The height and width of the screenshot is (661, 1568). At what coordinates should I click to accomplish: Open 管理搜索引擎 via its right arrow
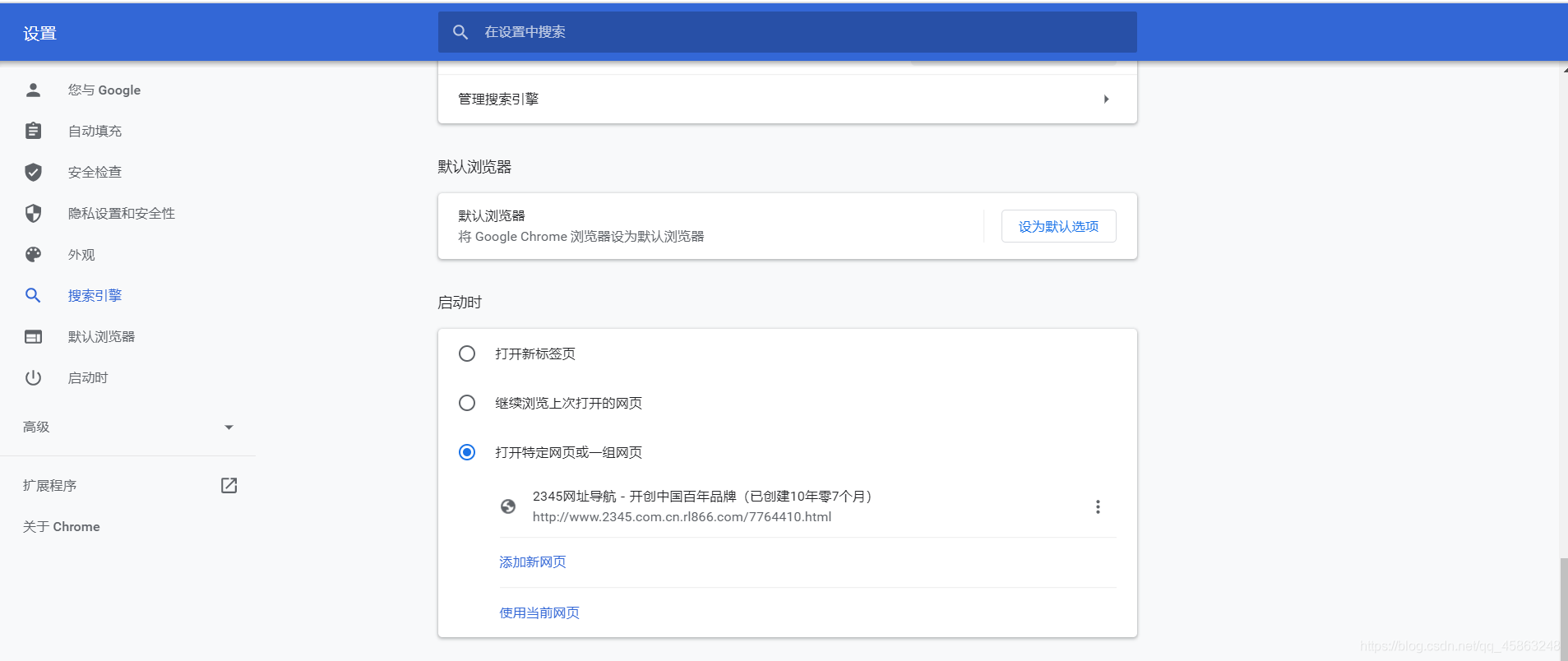[1106, 99]
